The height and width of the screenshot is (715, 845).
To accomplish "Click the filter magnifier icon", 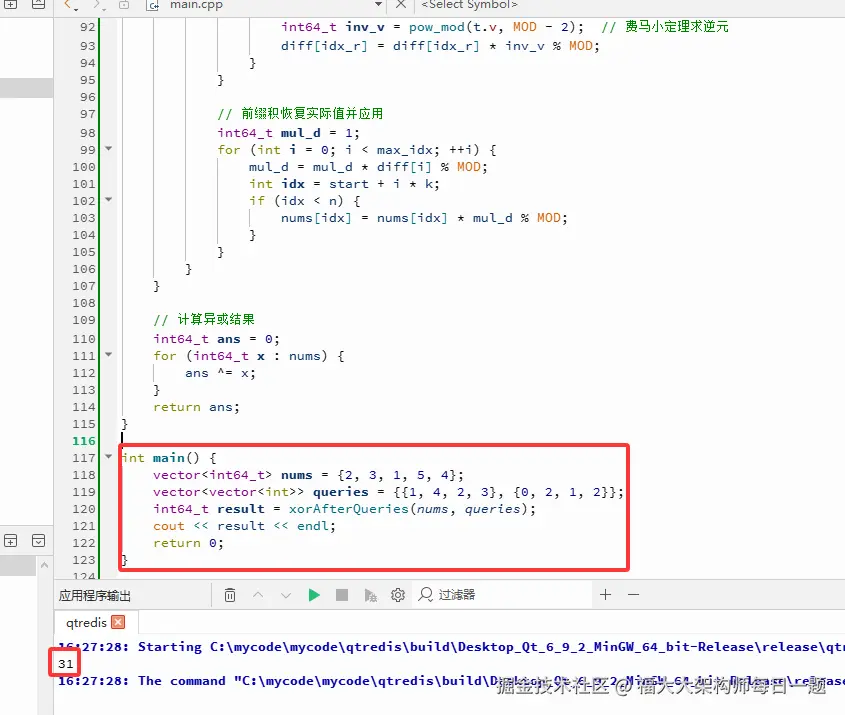I will [x=426, y=595].
